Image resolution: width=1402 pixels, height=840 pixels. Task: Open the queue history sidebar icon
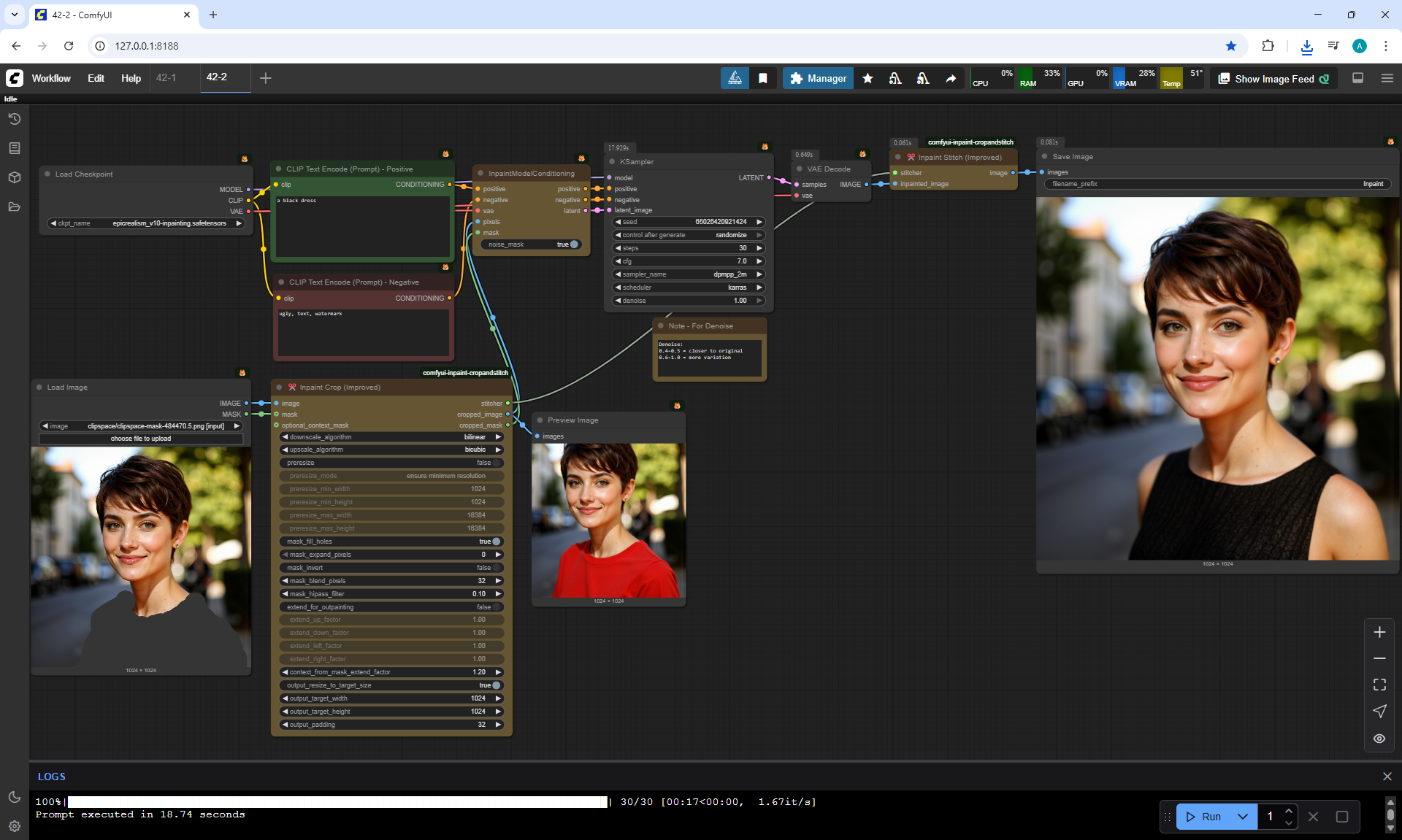[15, 119]
